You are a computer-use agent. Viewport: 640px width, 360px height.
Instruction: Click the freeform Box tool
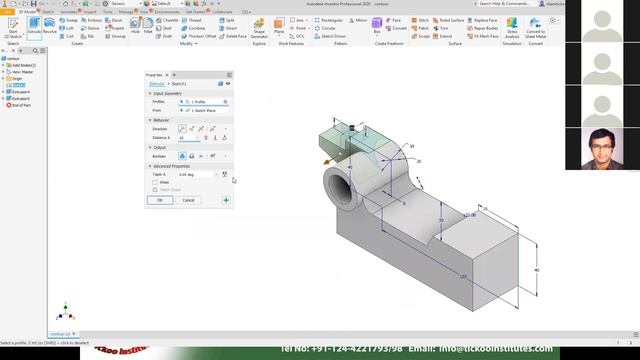[377, 26]
